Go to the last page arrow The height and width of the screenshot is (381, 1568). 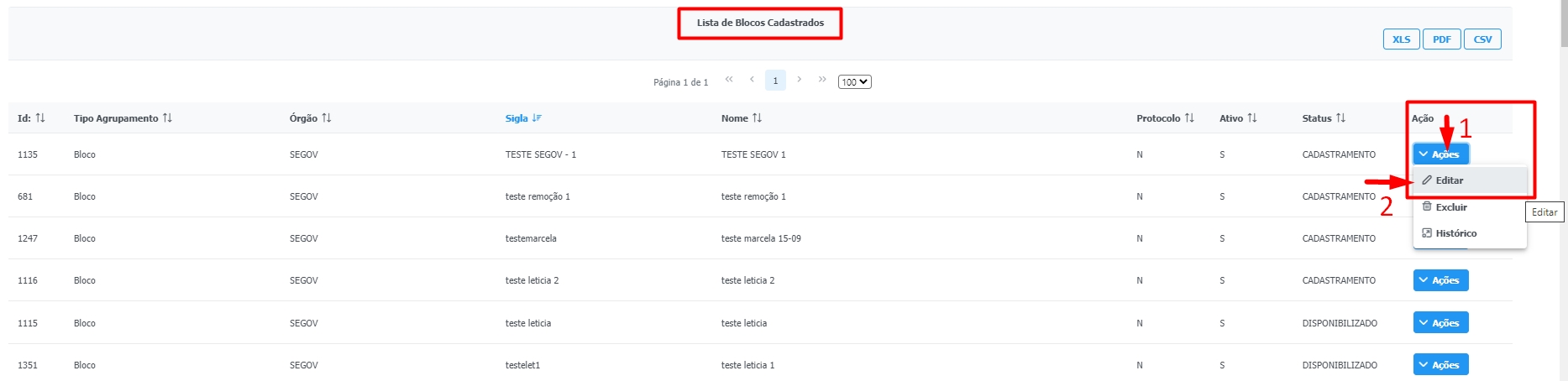click(822, 80)
